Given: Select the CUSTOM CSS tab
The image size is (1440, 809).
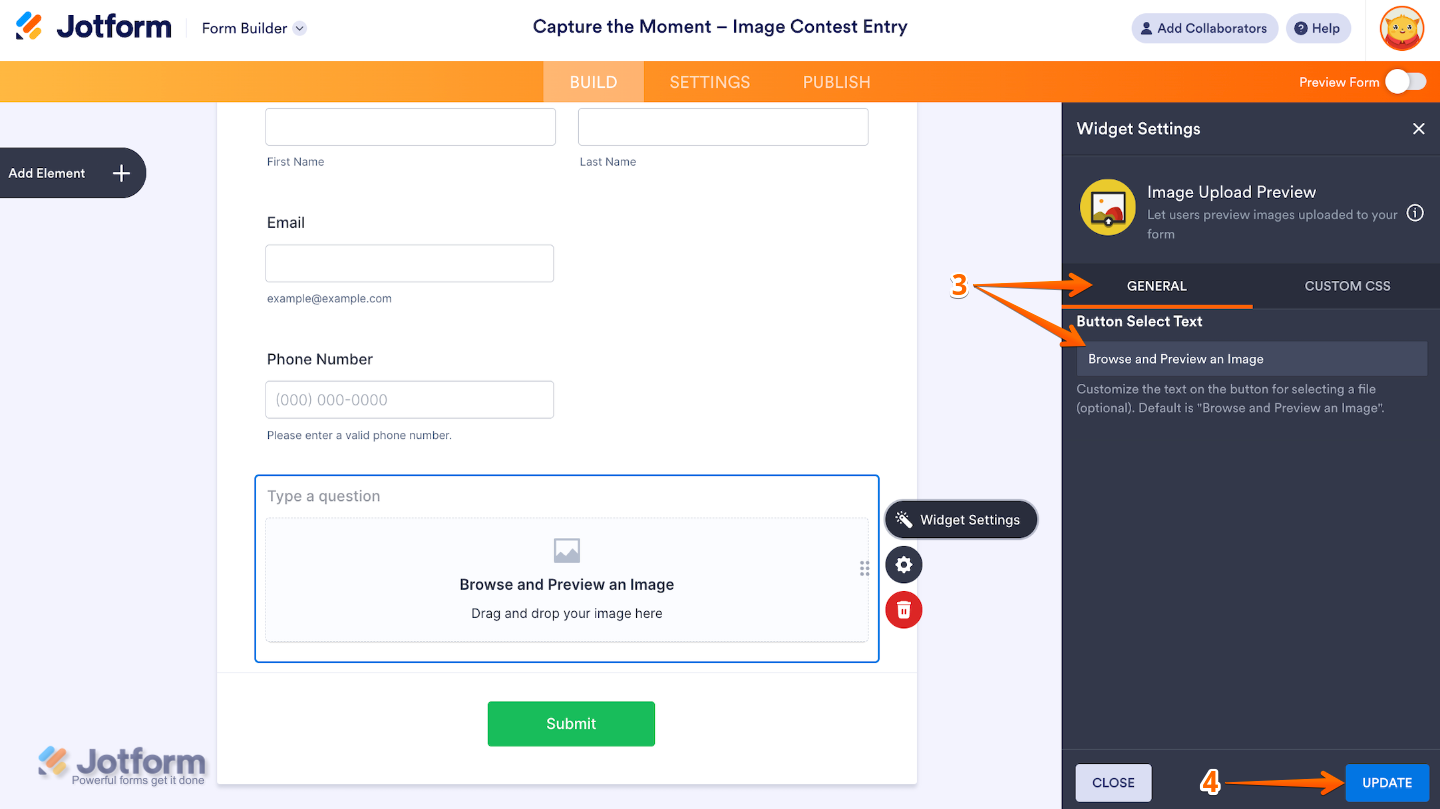Looking at the screenshot, I should tap(1347, 286).
